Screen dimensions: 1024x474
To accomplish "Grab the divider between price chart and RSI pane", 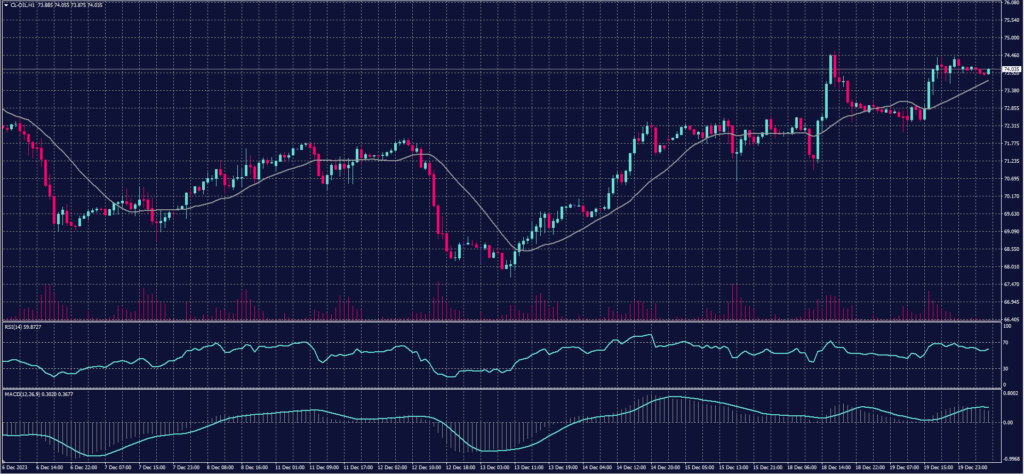I will (x=500, y=321).
